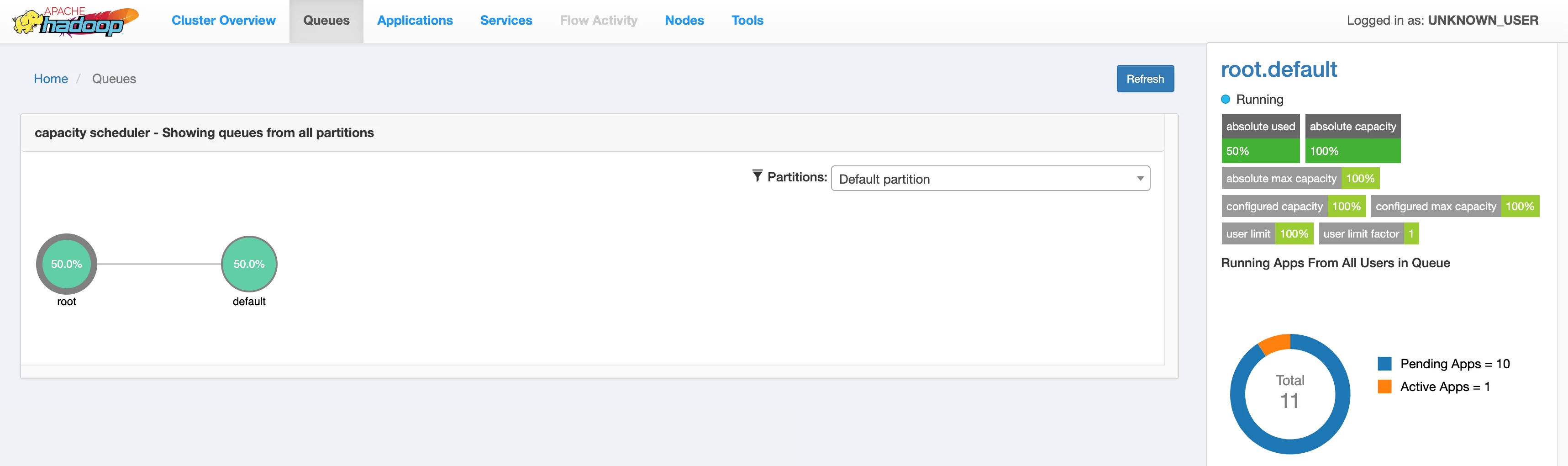Click the orange Active Apps legend swatch

(1384, 387)
